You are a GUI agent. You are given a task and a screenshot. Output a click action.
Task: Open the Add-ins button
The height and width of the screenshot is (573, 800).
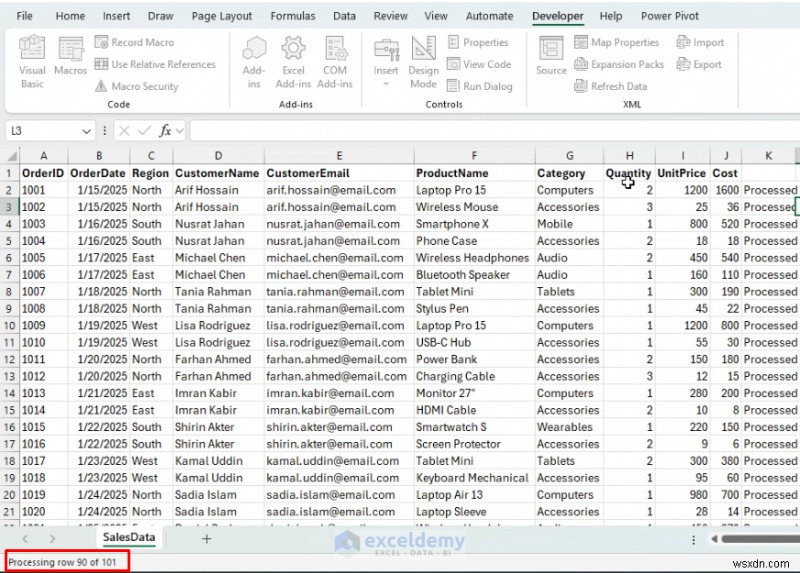[254, 61]
